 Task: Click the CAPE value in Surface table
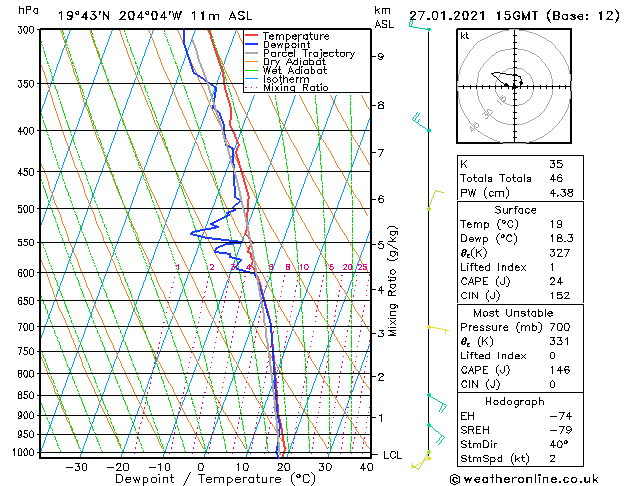coord(556,281)
